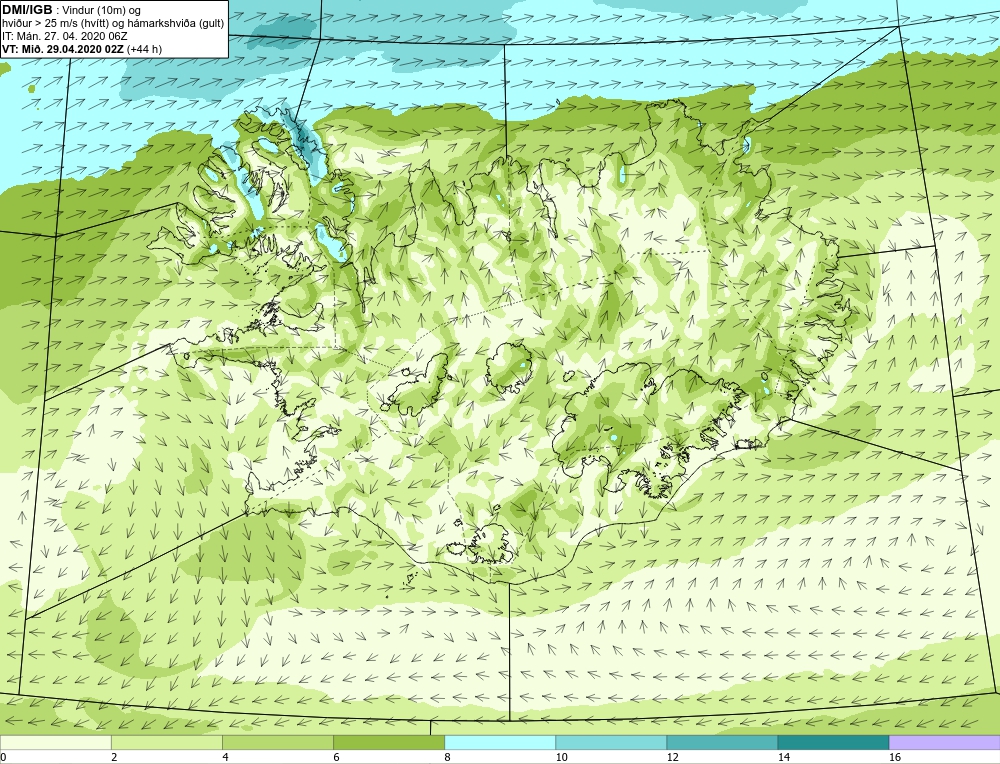Click the 0–2 m/s pale yellow legend swatch
This screenshot has width=1000, height=764.
[x=55, y=742]
